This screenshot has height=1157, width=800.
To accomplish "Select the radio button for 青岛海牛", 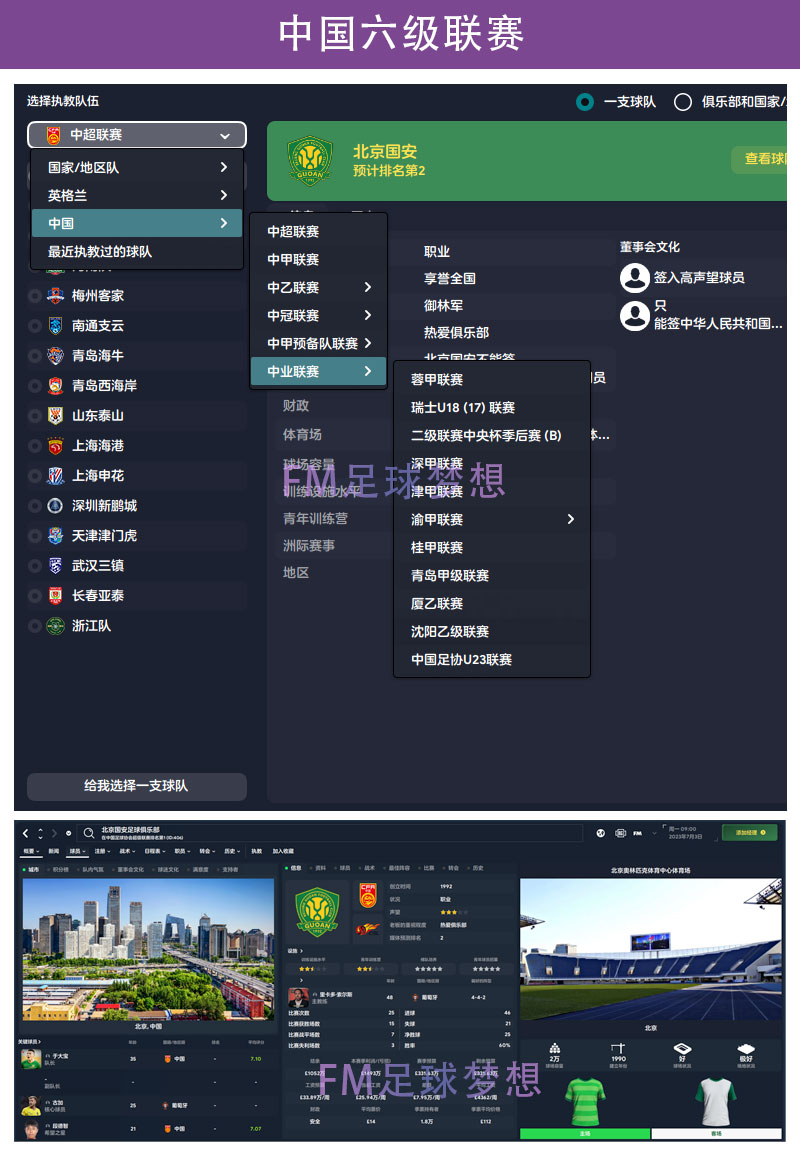I will (x=34, y=356).
